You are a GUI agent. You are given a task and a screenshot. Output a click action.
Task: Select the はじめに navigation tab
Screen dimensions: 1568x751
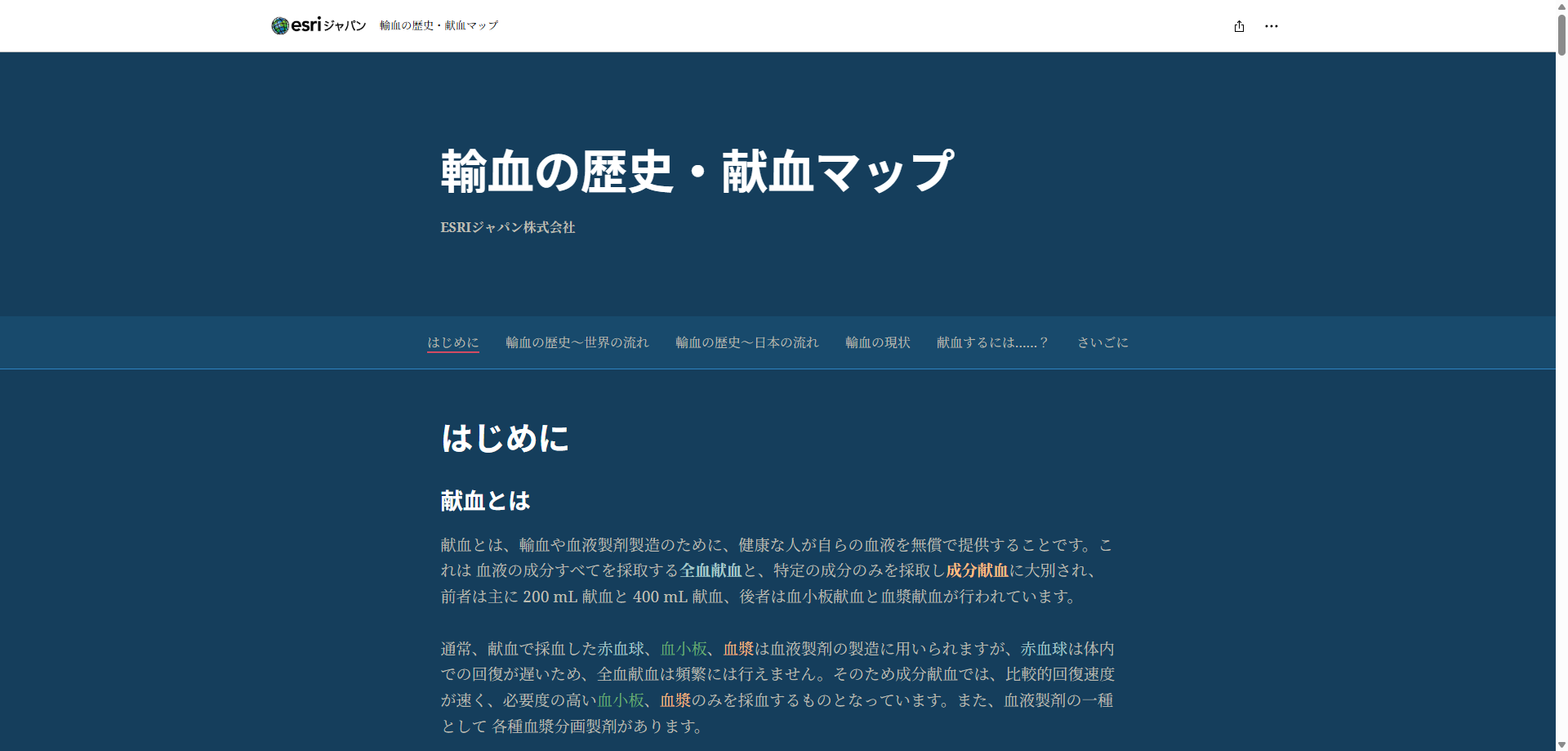tap(453, 342)
